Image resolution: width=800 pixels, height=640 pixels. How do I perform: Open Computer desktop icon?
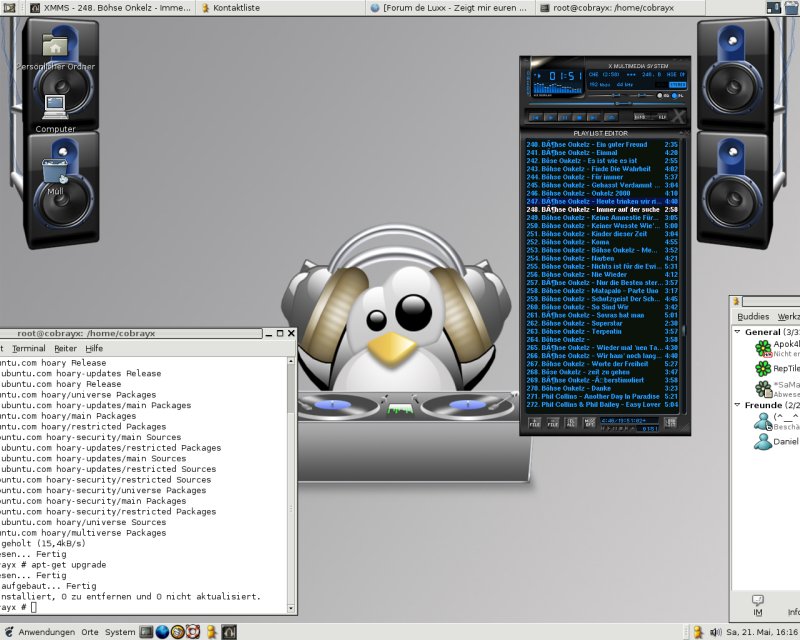[x=55, y=114]
